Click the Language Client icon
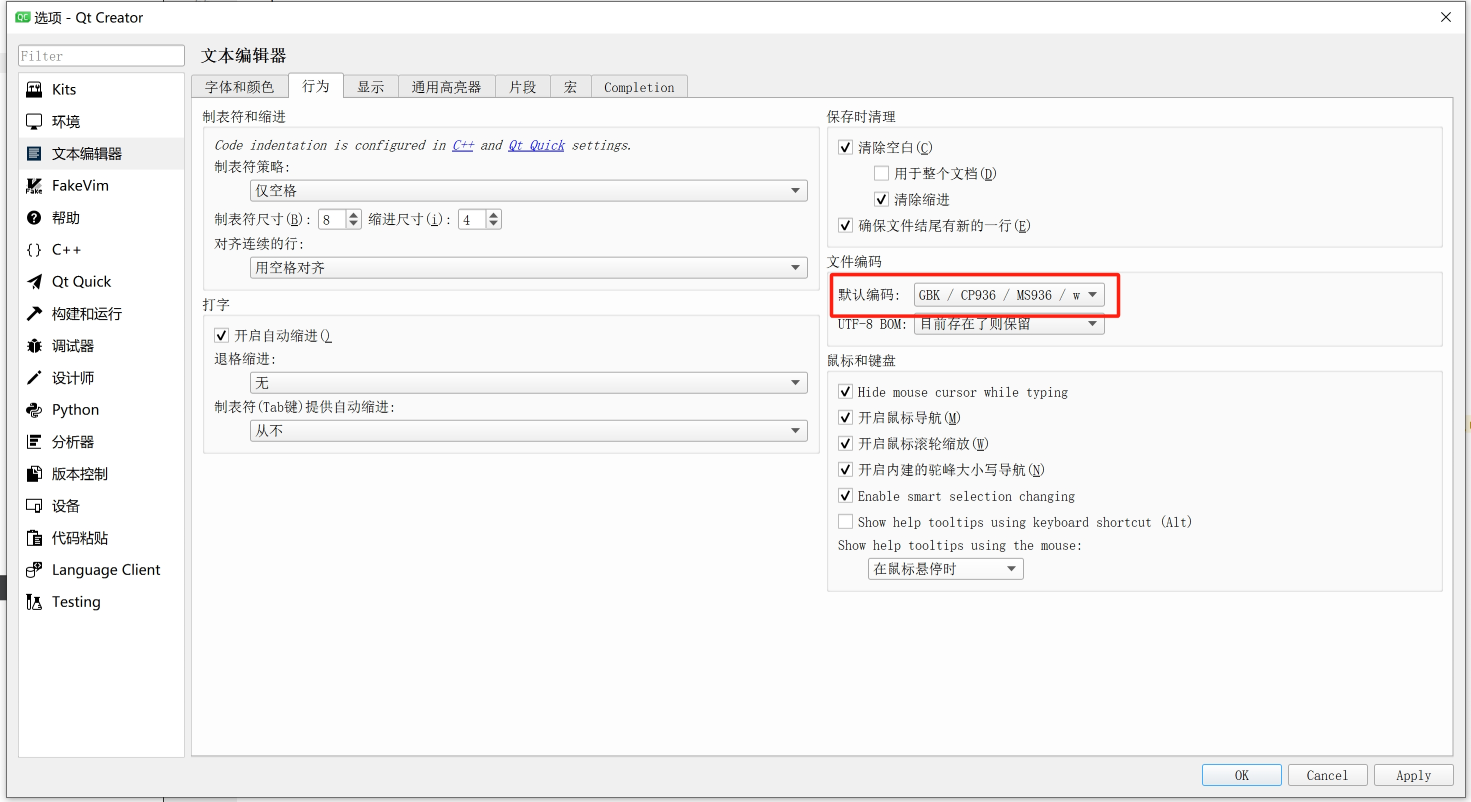Screen dimensions: 1471x802 click(x=34, y=569)
